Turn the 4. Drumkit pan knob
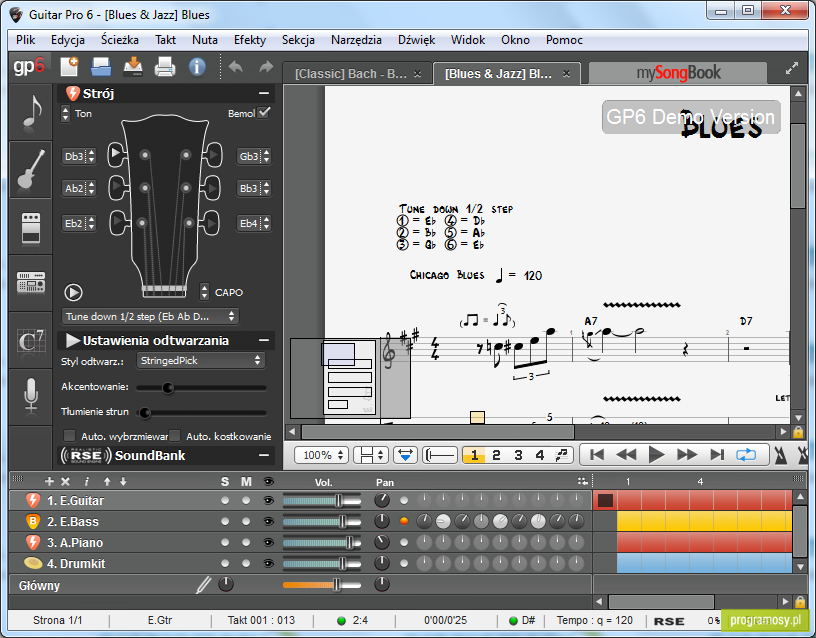This screenshot has height=638, width=816. 382,563
